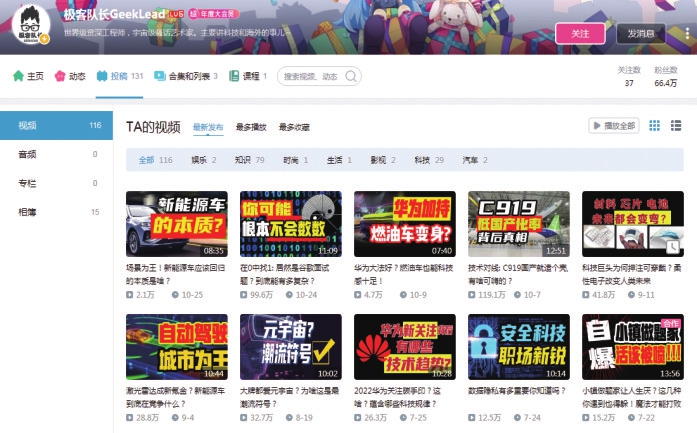Open the 华为加持燃油车变身 video thumbnail
This screenshot has height=433, width=697.
pyautogui.click(x=405, y=224)
